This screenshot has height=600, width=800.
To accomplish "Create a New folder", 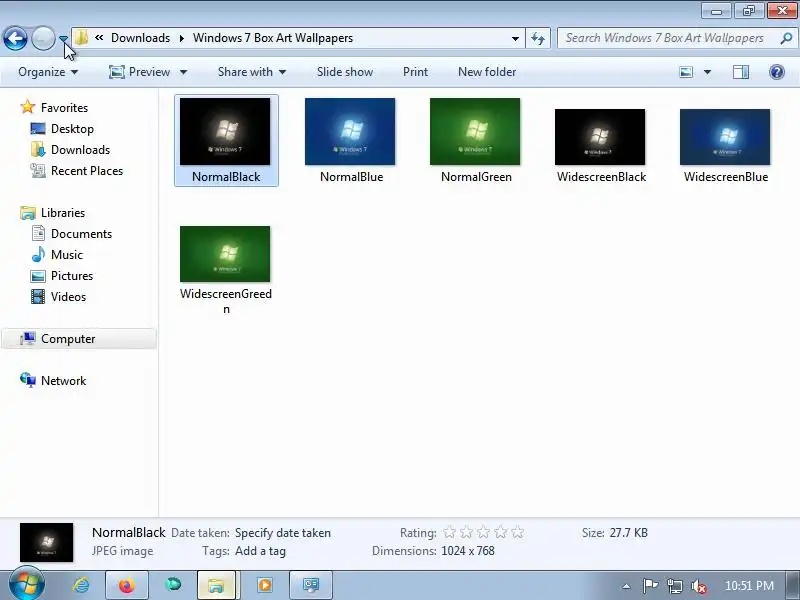I will click(x=487, y=72).
